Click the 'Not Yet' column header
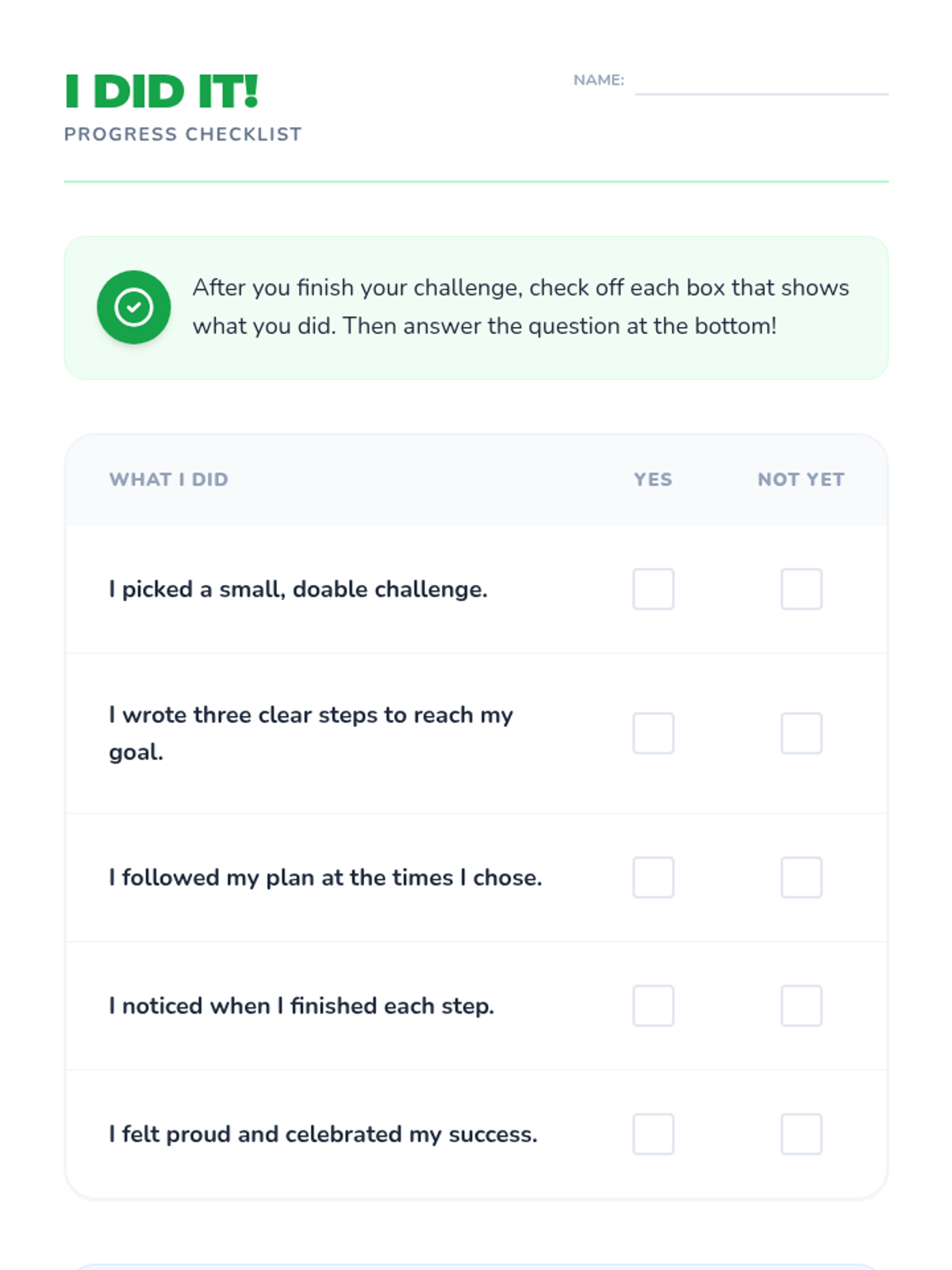 tap(800, 479)
